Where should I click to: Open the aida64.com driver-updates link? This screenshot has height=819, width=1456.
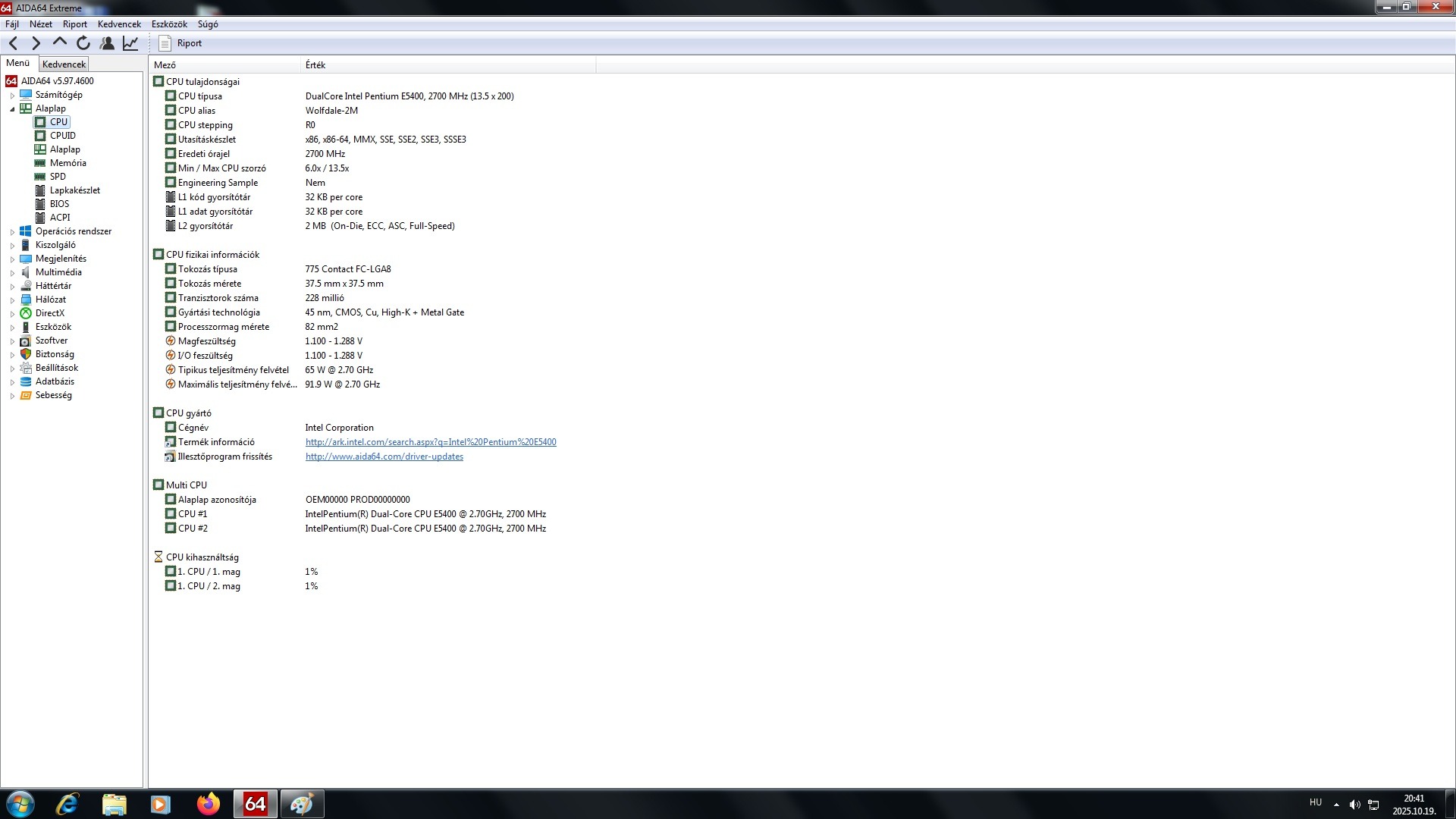point(384,457)
